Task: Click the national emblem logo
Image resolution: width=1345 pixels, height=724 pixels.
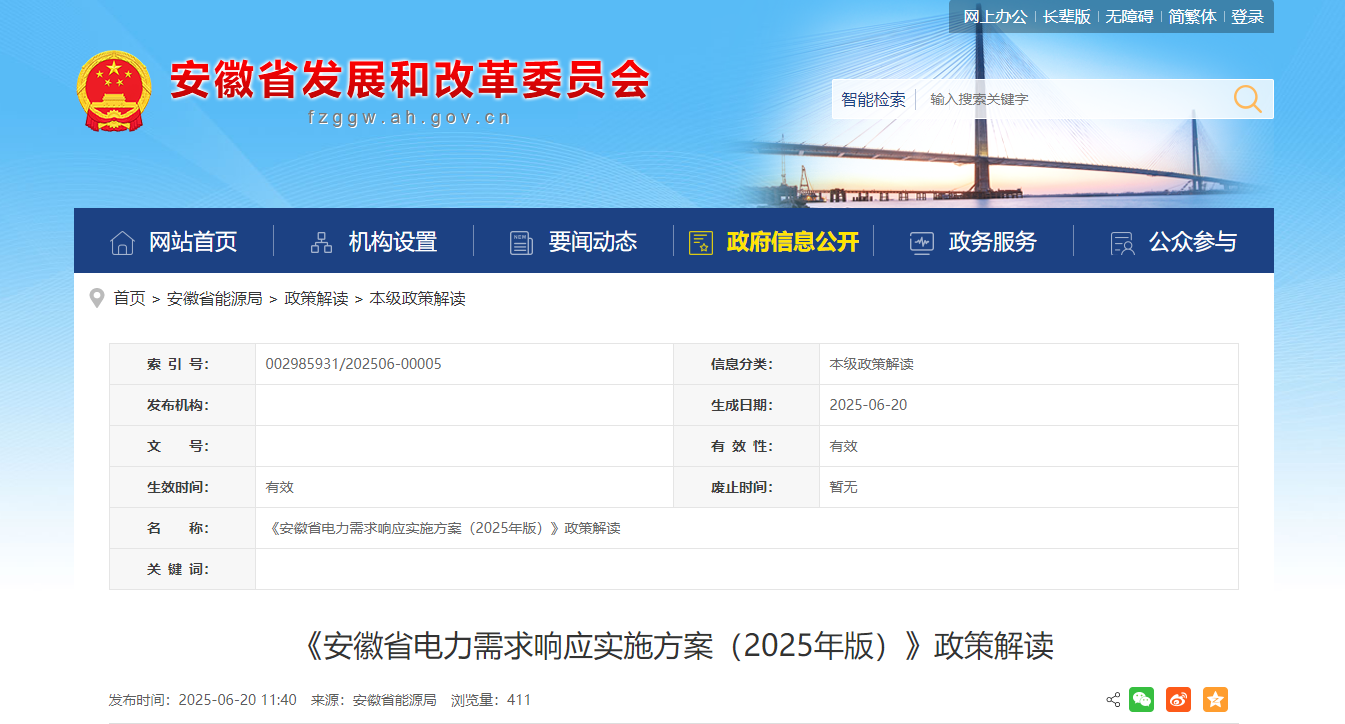Action: pos(114,91)
